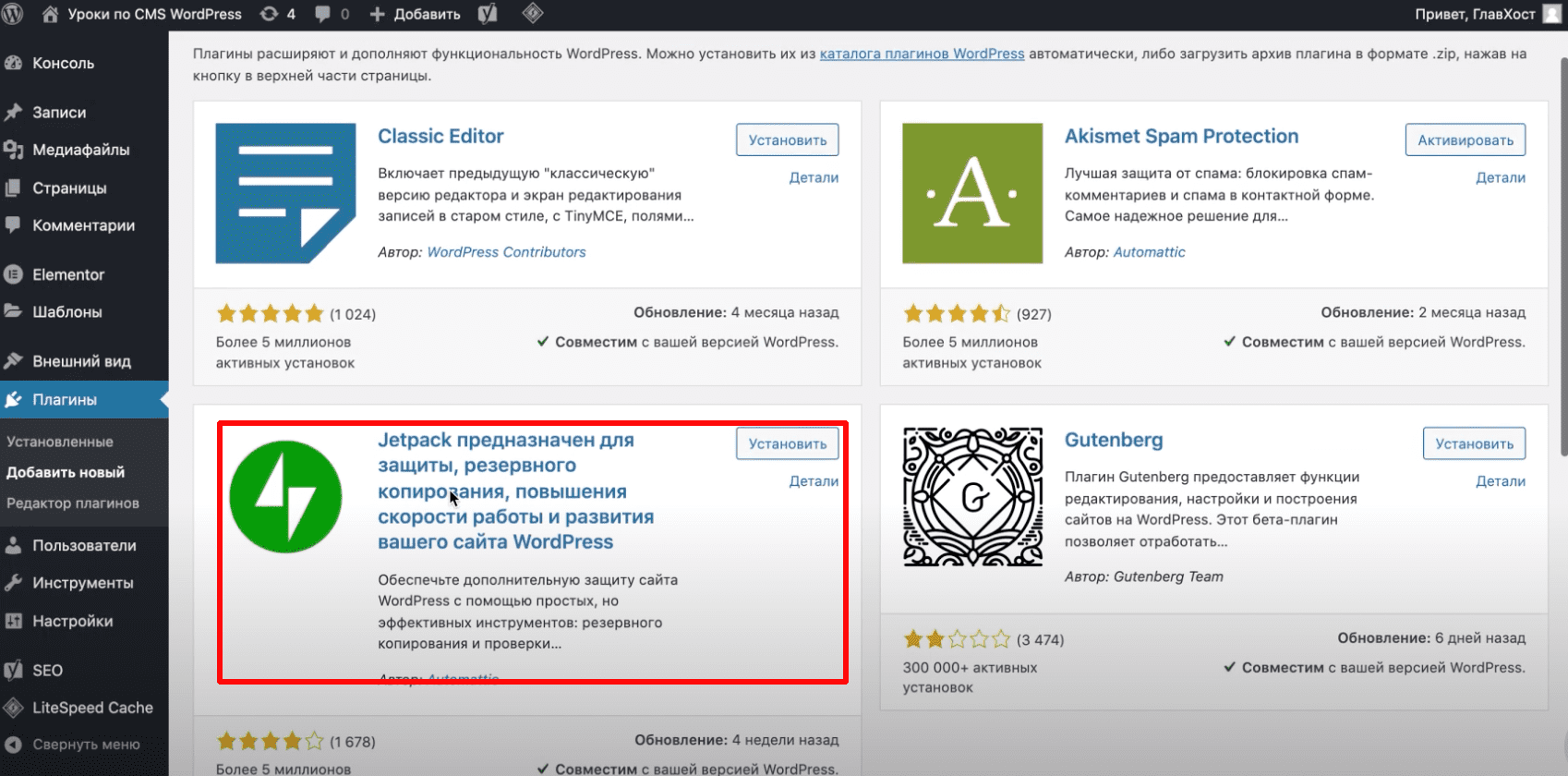
Task: Open the Привет, ГлавХост user menu
Action: pos(1474,14)
